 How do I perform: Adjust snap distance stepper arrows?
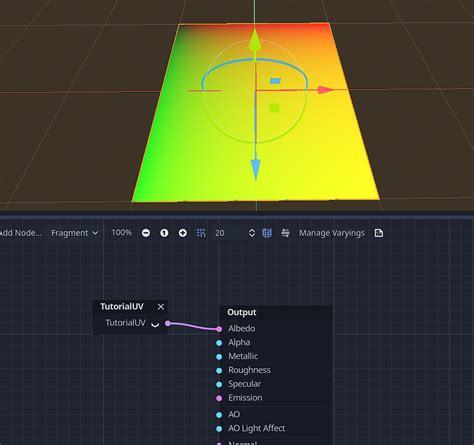252,233
